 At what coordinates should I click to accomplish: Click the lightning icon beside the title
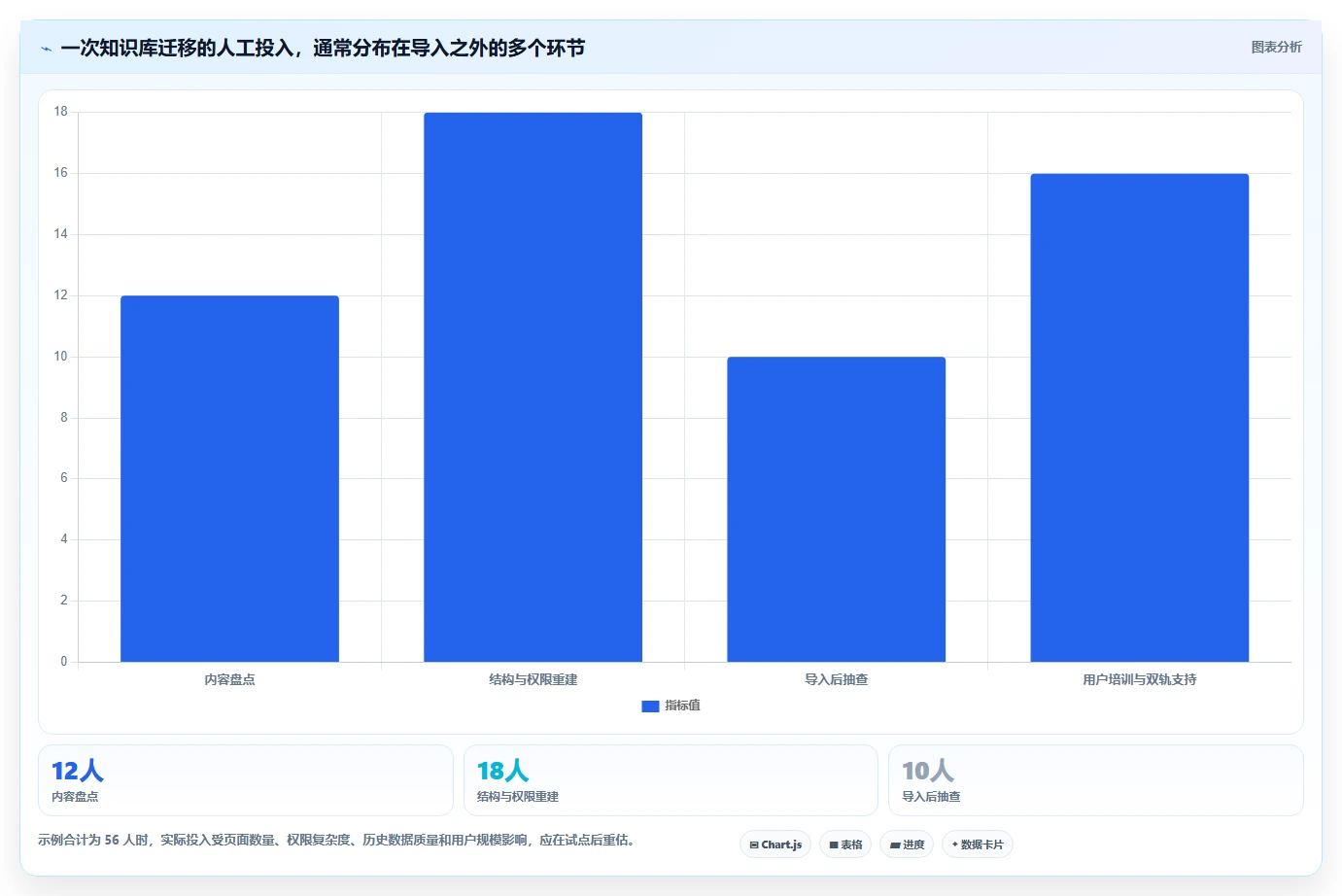[46, 49]
